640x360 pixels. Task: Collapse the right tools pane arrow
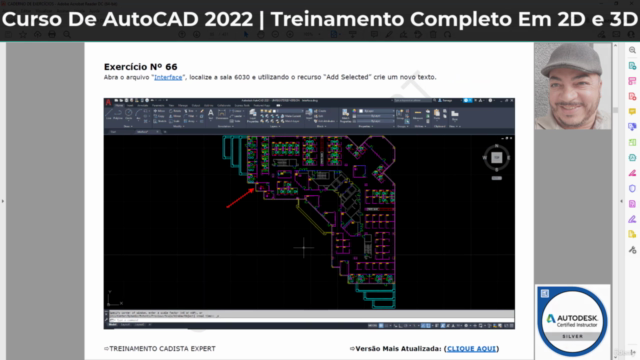click(622, 201)
